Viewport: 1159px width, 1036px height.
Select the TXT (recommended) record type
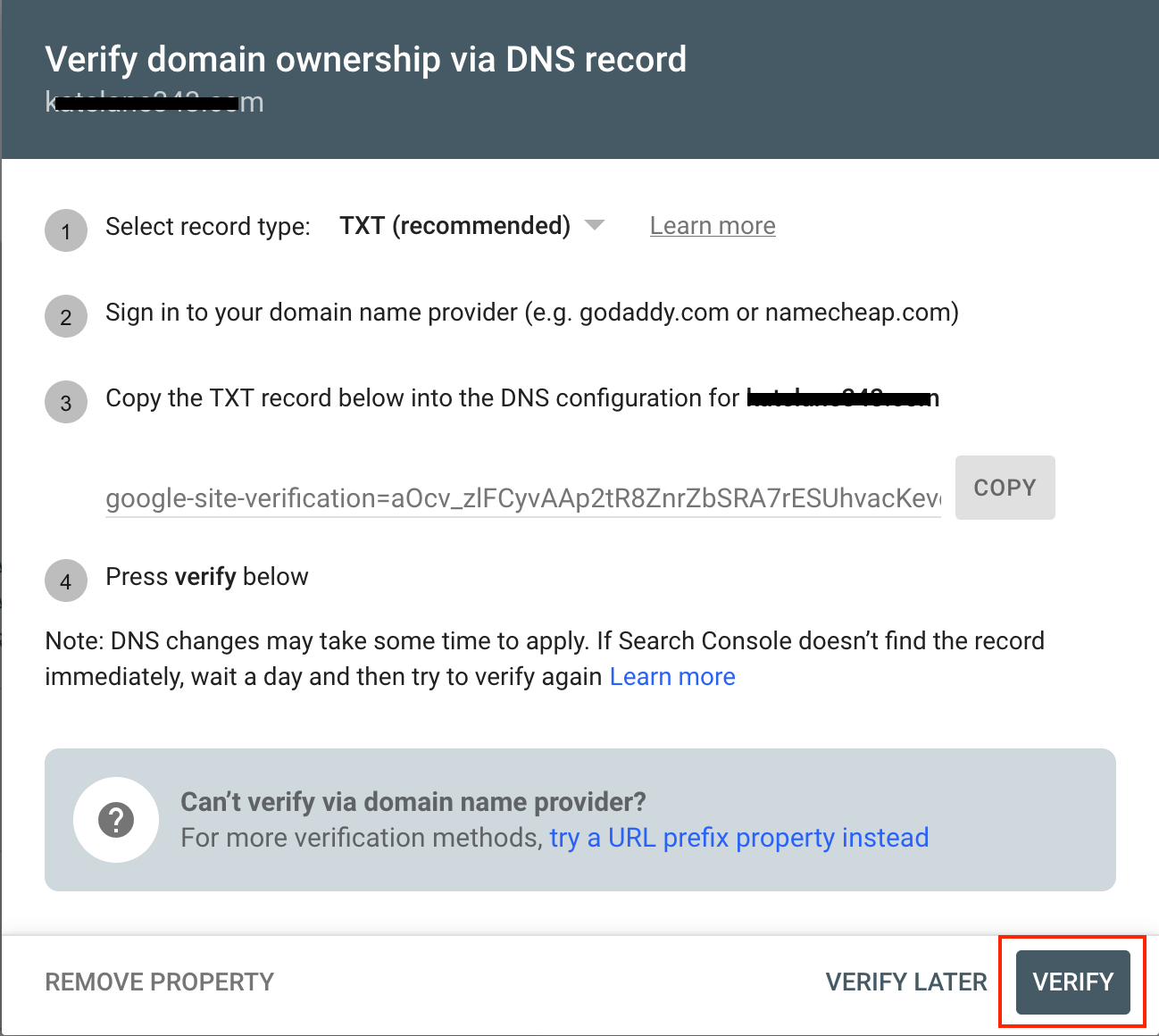(x=454, y=226)
